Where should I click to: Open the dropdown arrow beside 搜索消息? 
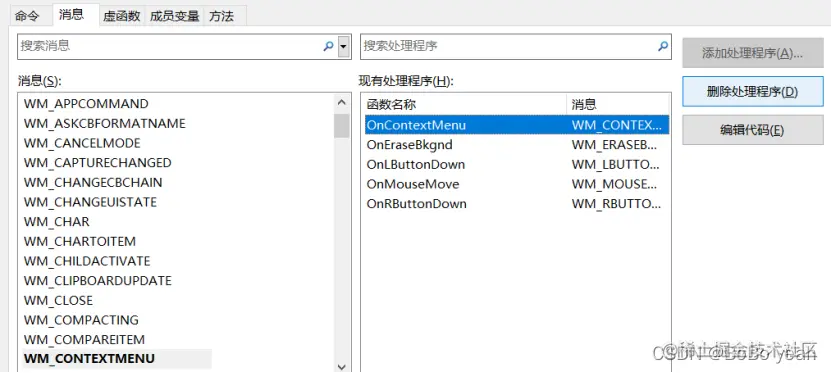[x=344, y=47]
